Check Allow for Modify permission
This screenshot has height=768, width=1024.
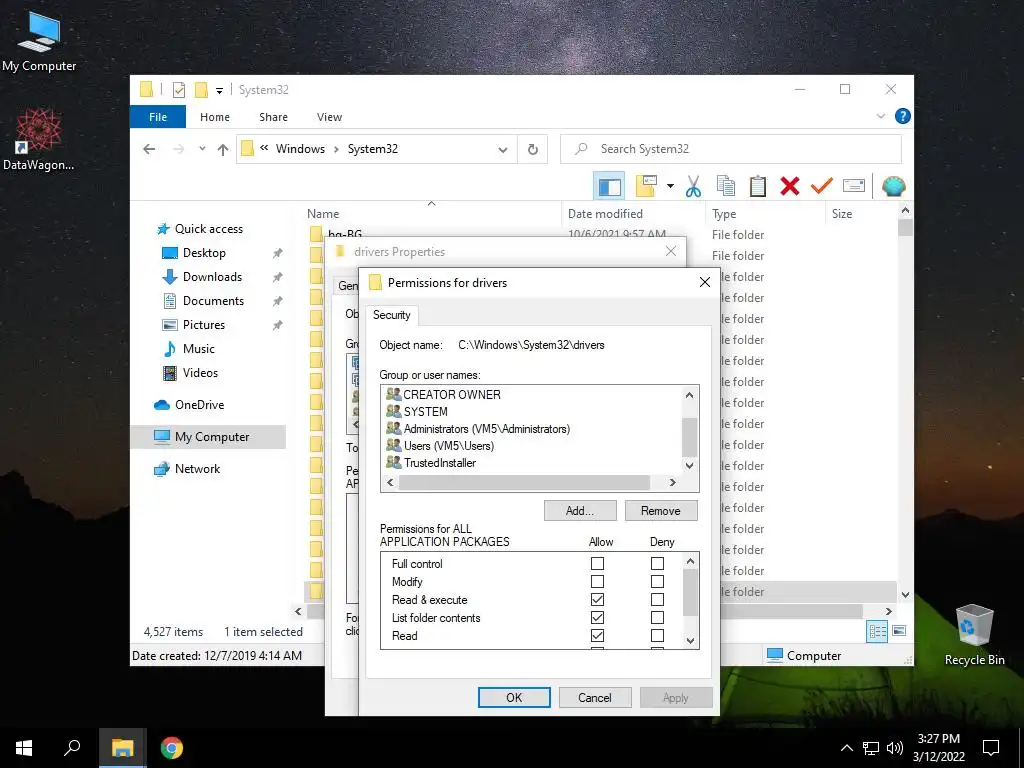(x=597, y=581)
